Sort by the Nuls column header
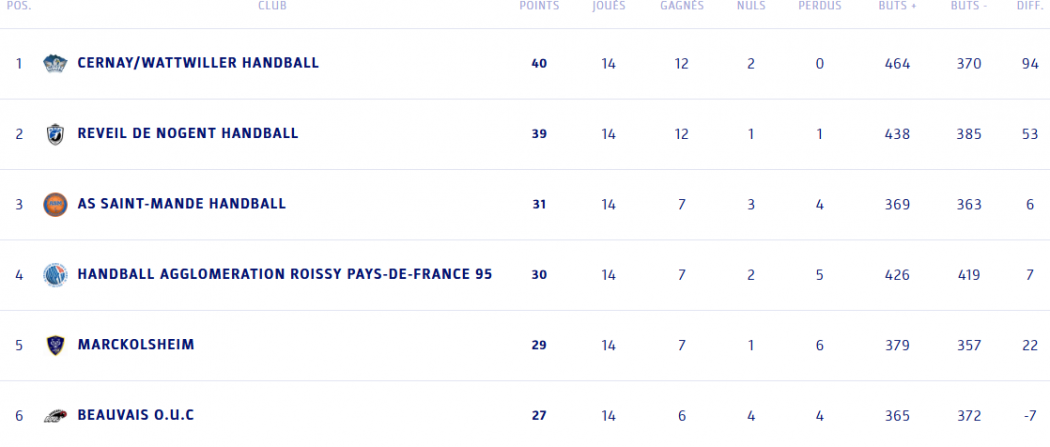 click(x=751, y=6)
